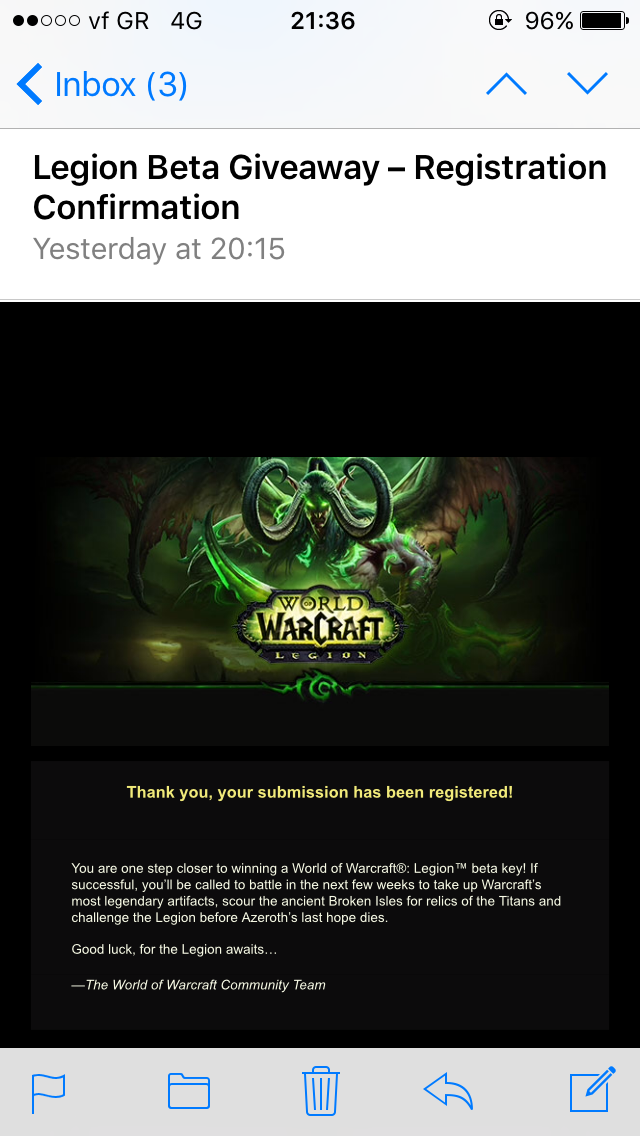Open previous message with up arrow

tap(507, 84)
